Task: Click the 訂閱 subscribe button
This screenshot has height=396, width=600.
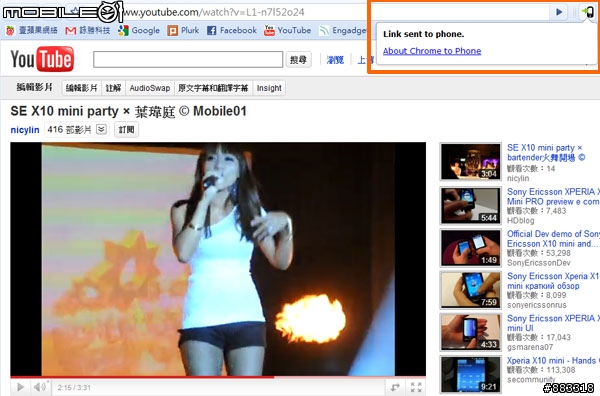Action: (126, 130)
